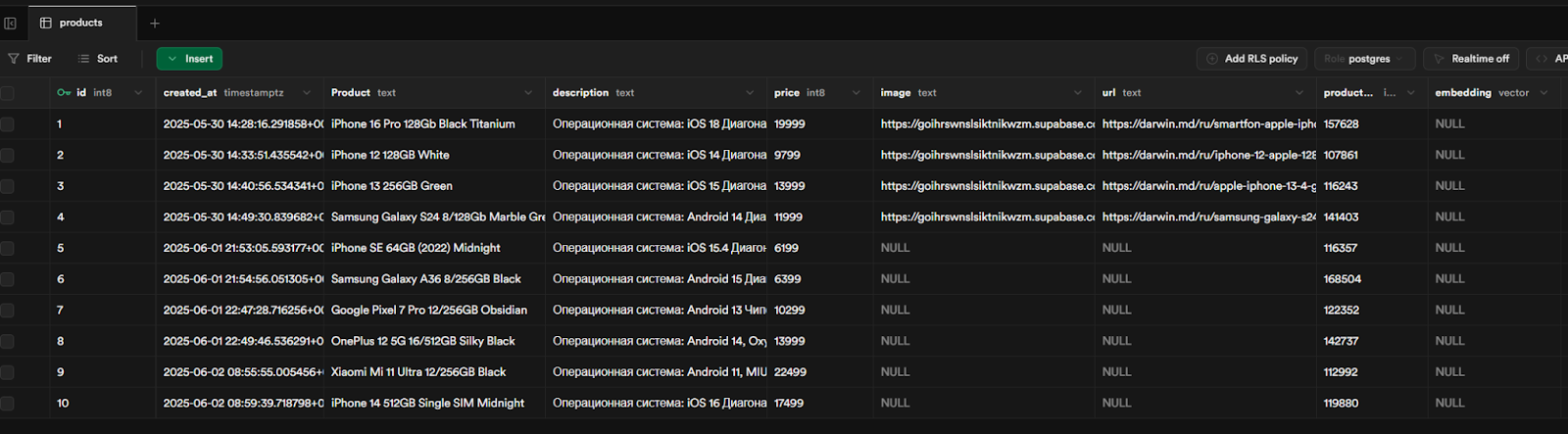Select checkbox for row id 7

click(8, 311)
